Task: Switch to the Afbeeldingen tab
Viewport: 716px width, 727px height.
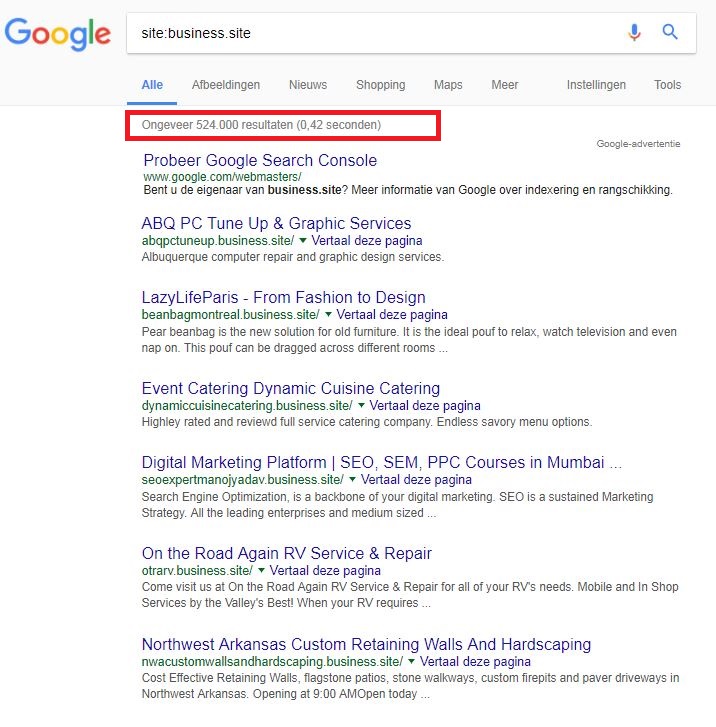Action: point(226,85)
